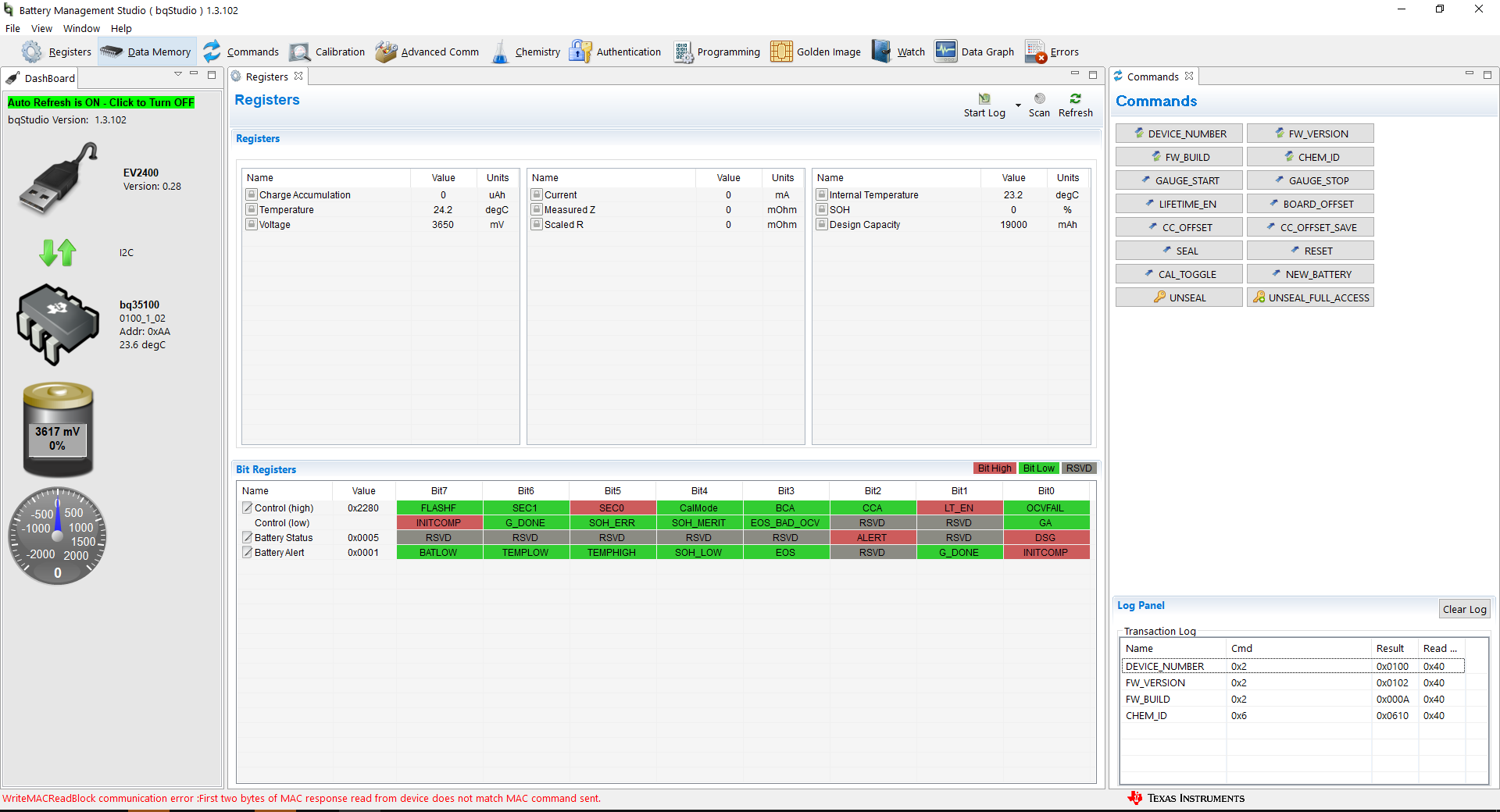Check the Temperature register box
This screenshot has width=1500, height=812.
point(252,209)
